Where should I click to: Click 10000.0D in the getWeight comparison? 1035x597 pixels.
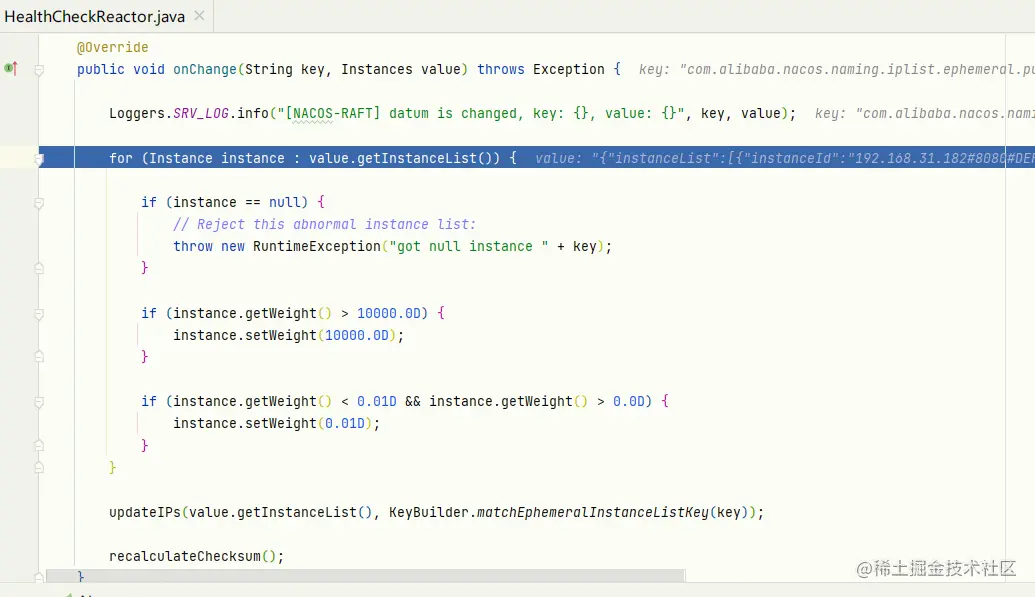tap(389, 314)
